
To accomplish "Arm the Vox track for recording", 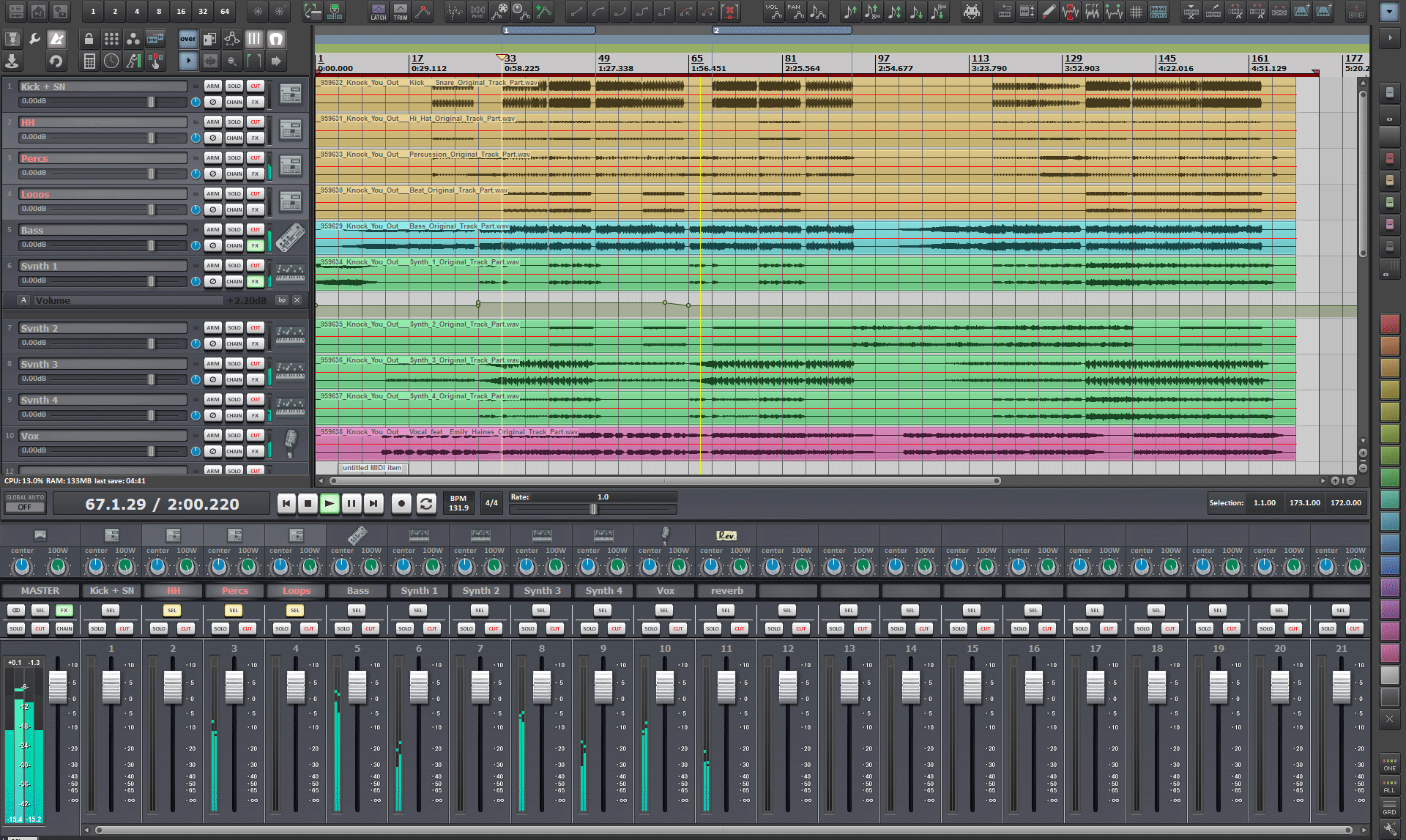I will coord(212,435).
